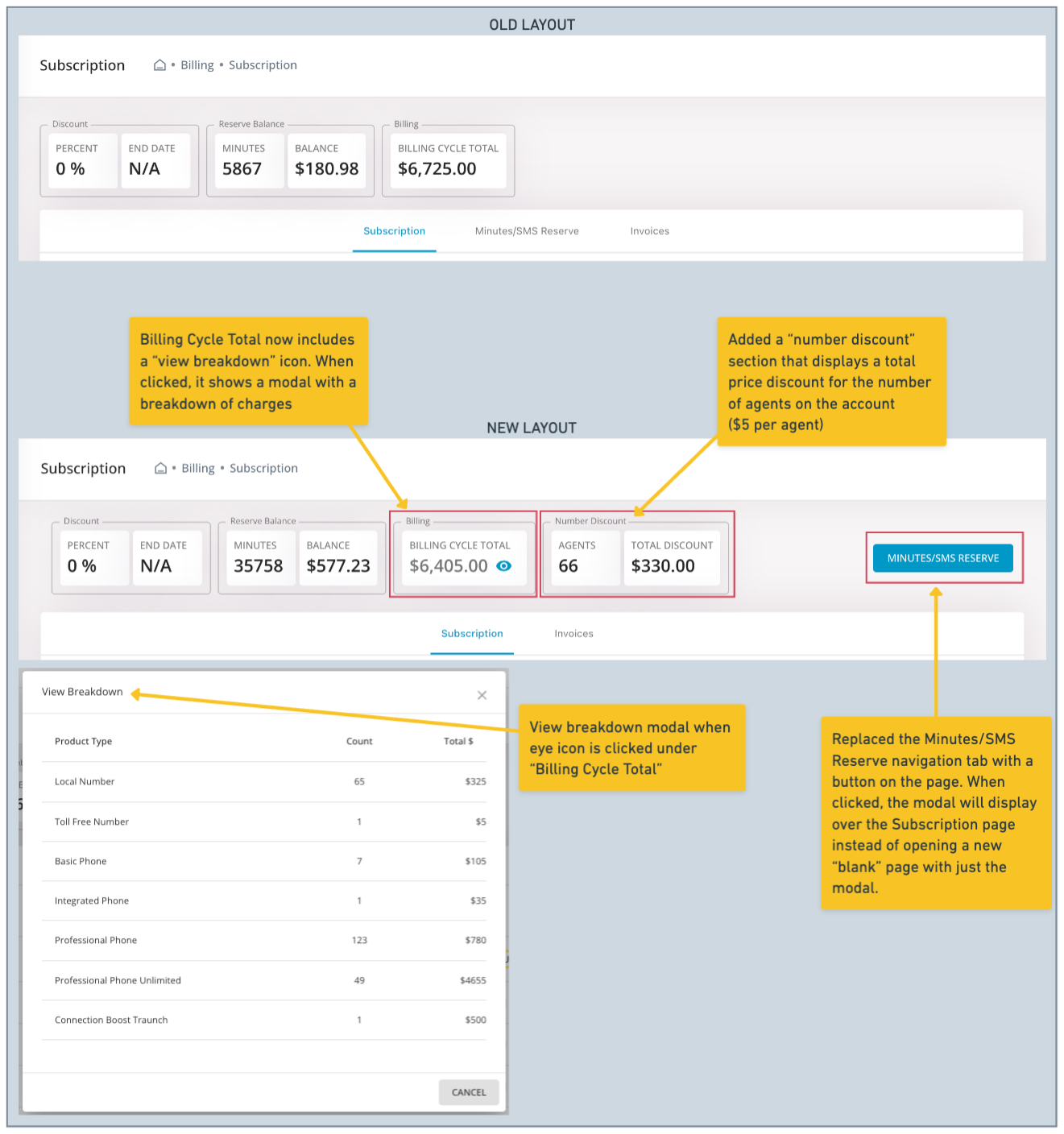Click the Subscription page title in old layout

pos(82,65)
